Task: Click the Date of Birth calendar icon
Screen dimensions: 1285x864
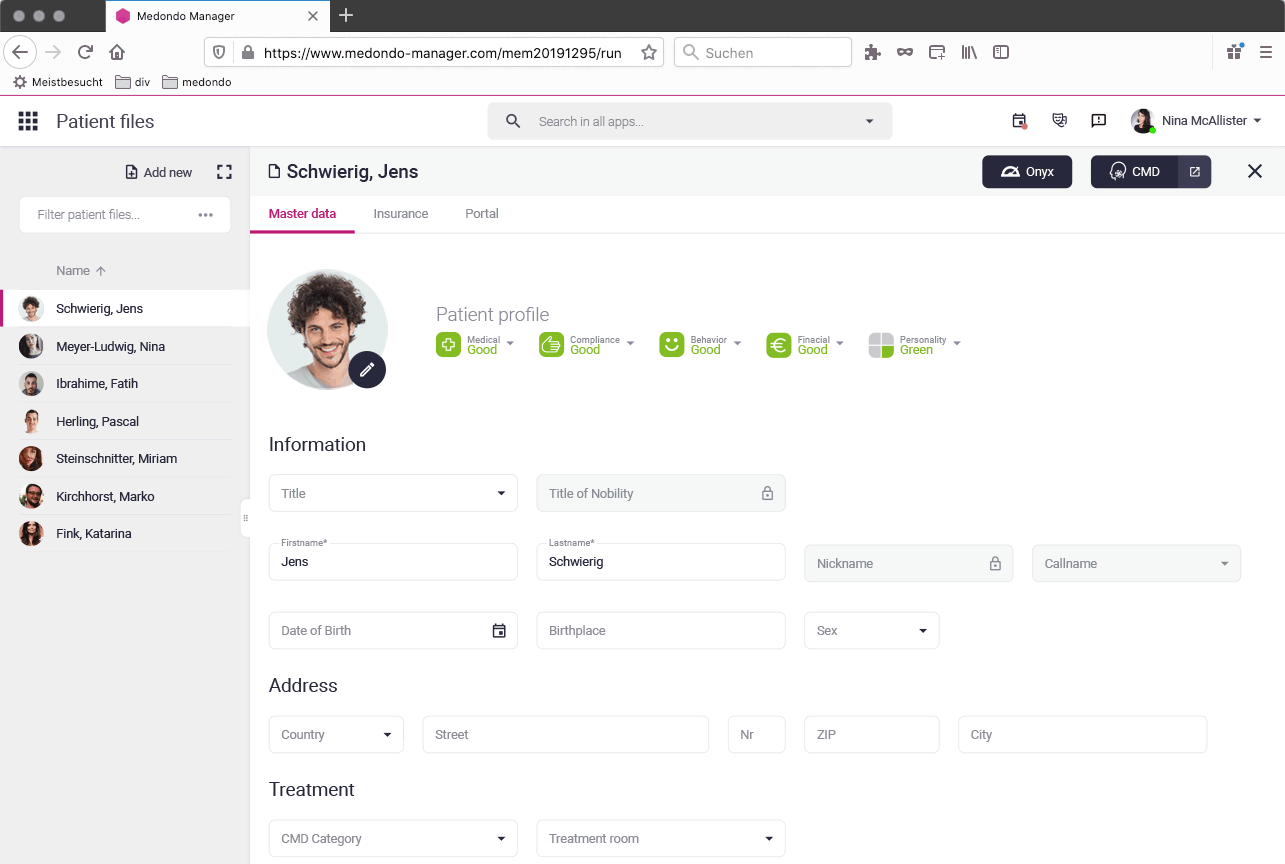Action: click(499, 631)
